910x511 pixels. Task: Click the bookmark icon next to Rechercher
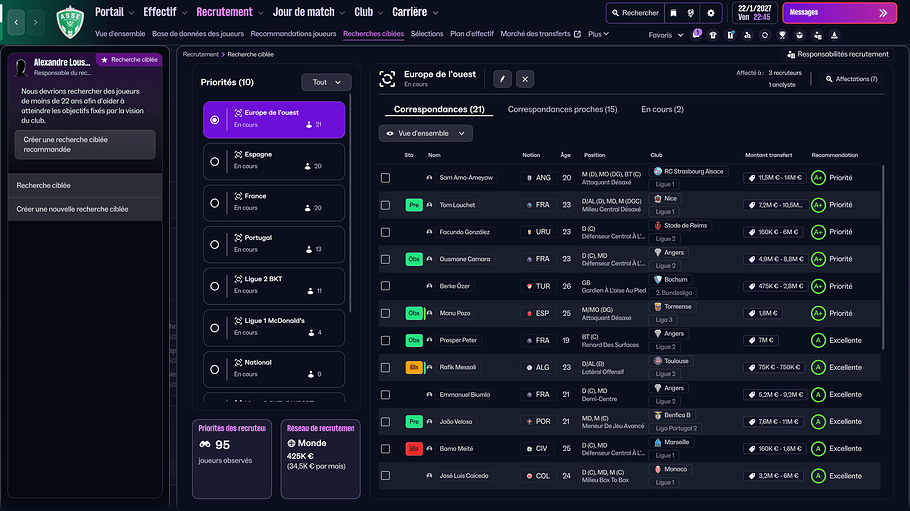pyautogui.click(x=674, y=13)
